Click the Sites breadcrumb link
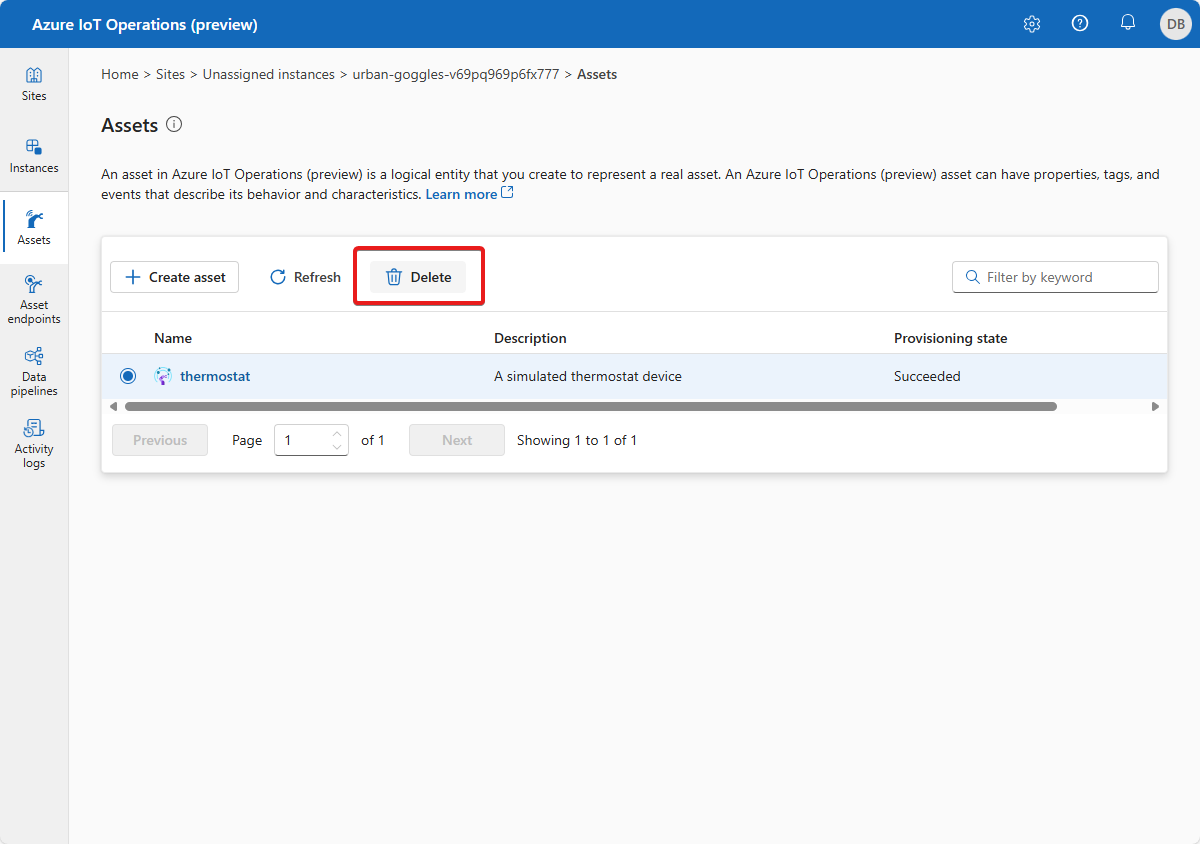The height and width of the screenshot is (844, 1200). (170, 74)
